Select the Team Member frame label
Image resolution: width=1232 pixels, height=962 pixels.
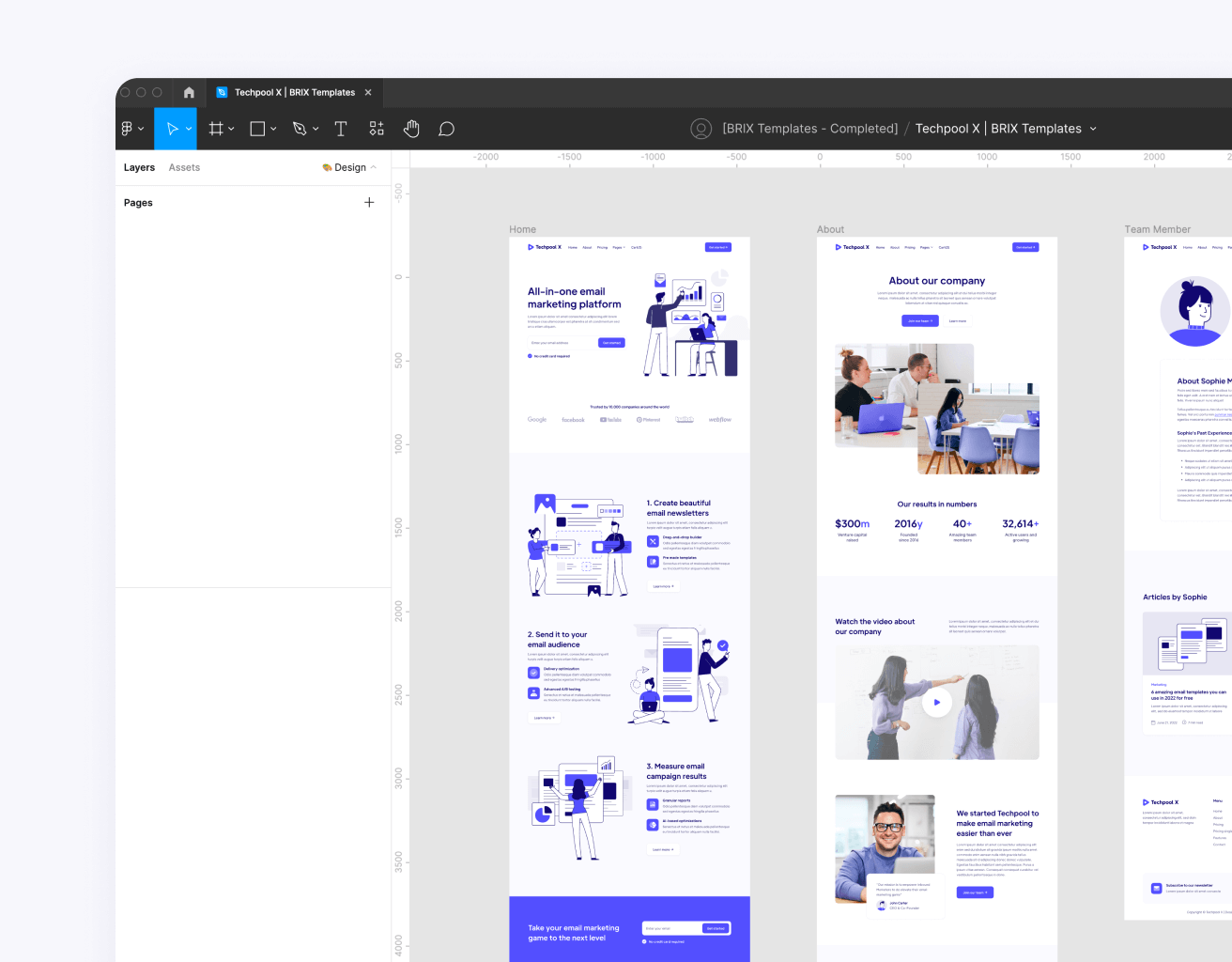[1158, 229]
